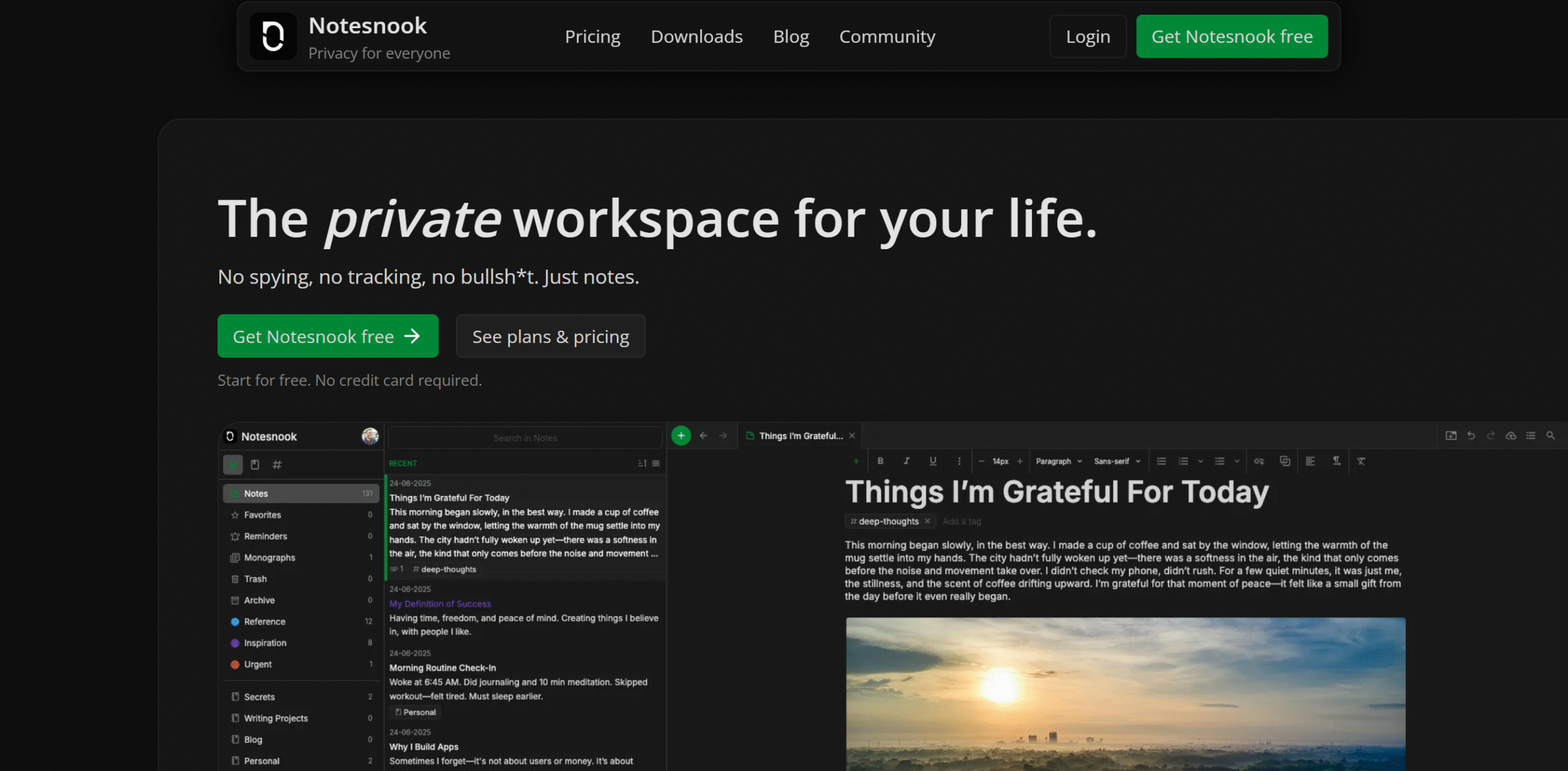Image resolution: width=1568 pixels, height=771 pixels.
Task: Undo the last edit
Action: coord(1471,435)
